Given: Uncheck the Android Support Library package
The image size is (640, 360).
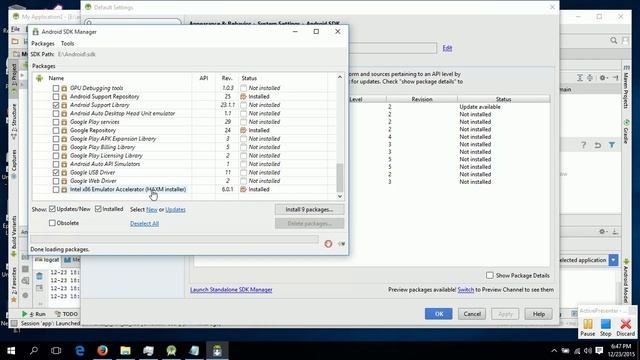Looking at the screenshot, I should 56,105.
